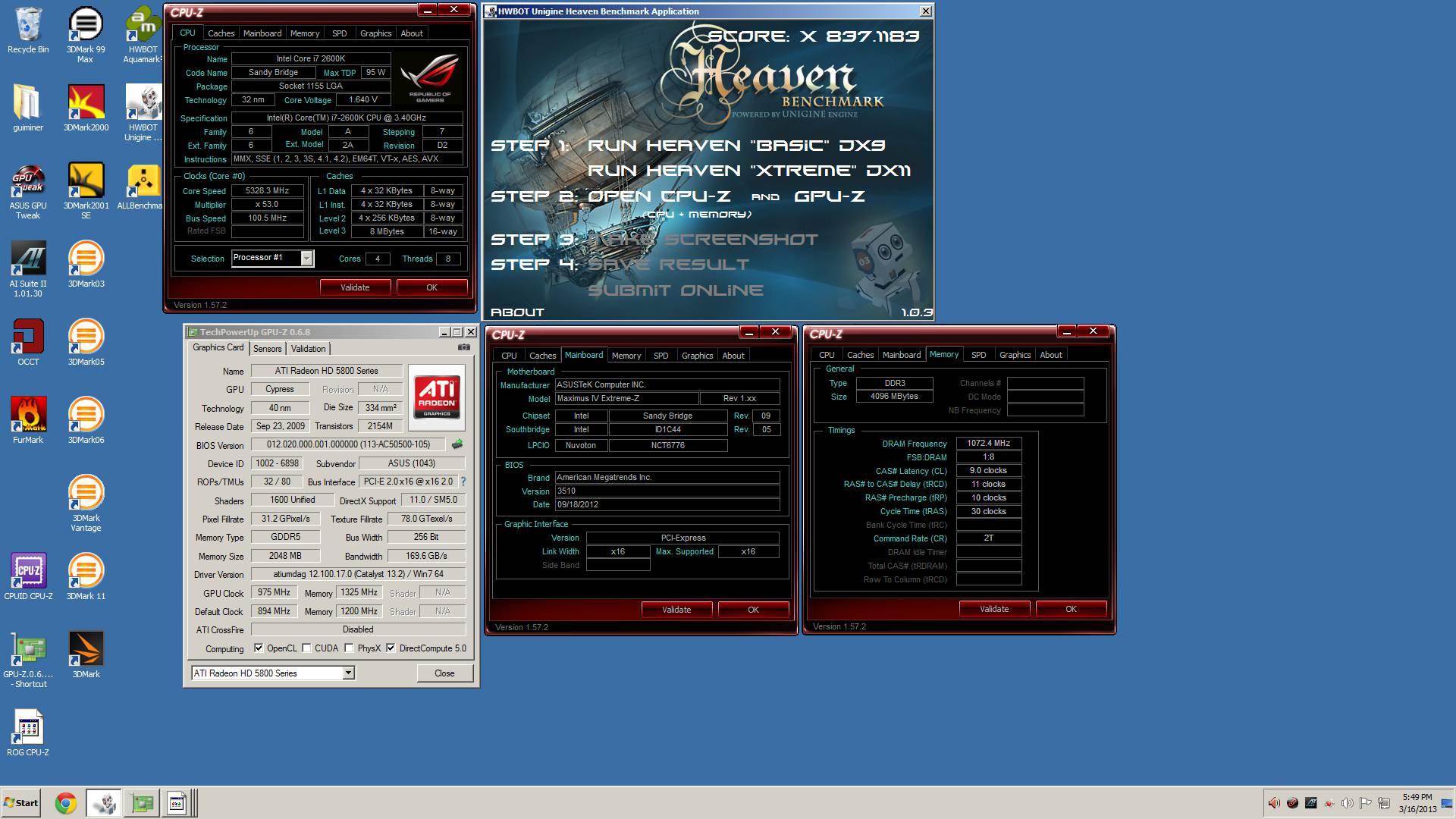Click the GPU-Z Name field
Viewport: 1456px width, 819px height.
pos(326,371)
